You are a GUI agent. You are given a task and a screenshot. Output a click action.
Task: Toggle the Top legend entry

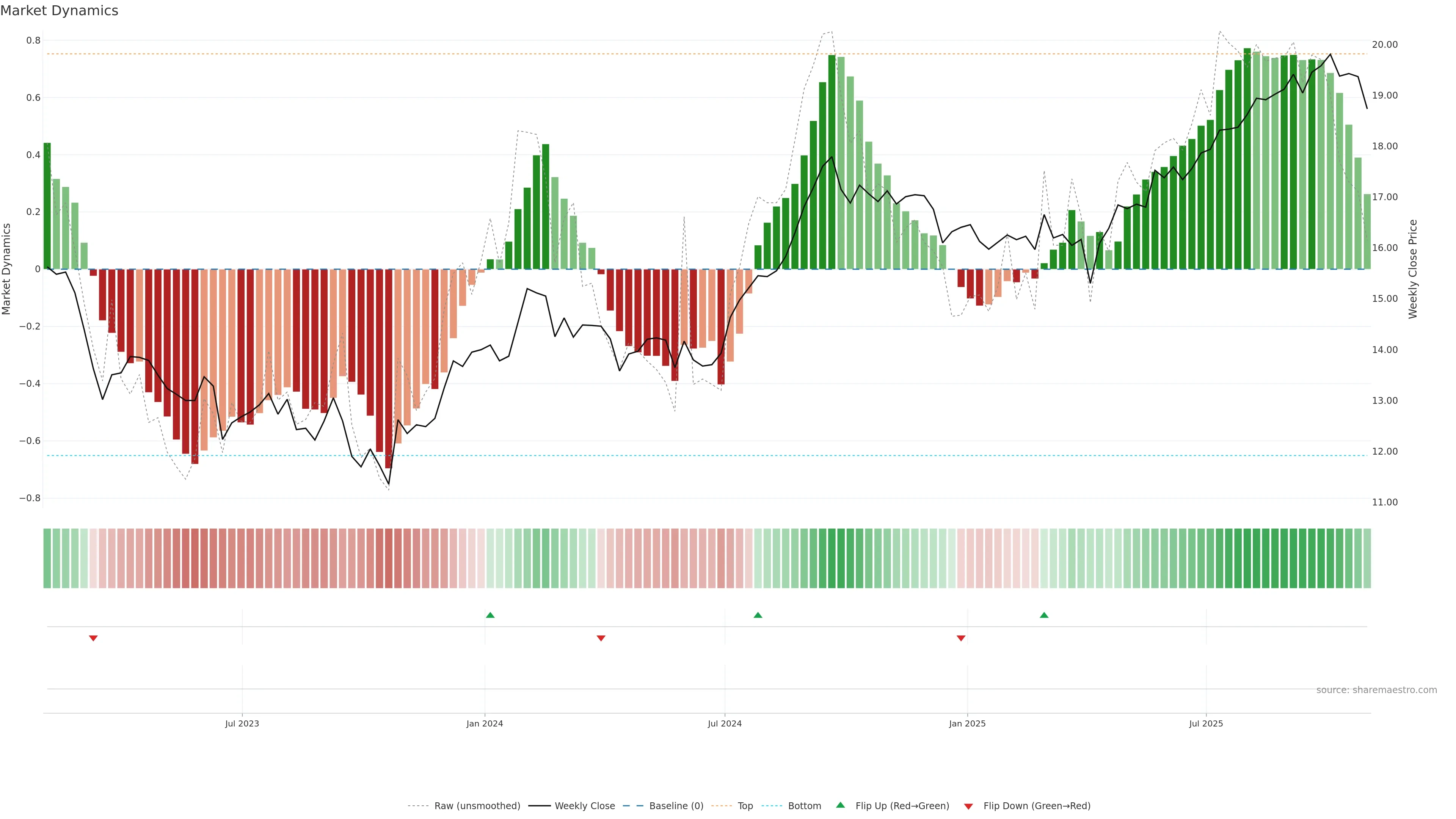(x=745, y=806)
